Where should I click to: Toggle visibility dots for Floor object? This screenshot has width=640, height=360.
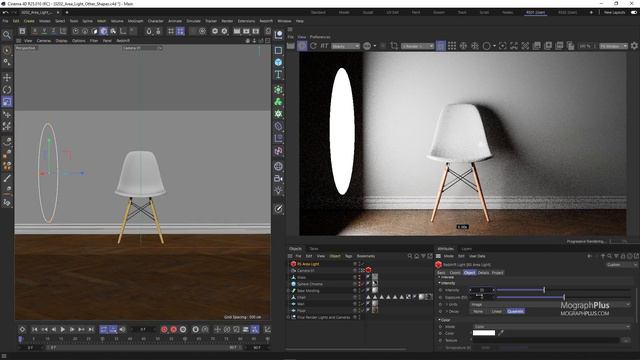[x=360, y=311]
